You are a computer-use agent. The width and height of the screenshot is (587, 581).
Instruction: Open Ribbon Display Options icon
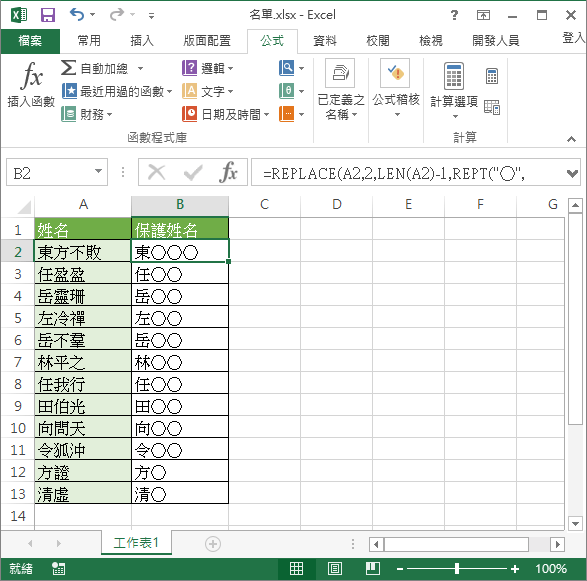coord(483,15)
